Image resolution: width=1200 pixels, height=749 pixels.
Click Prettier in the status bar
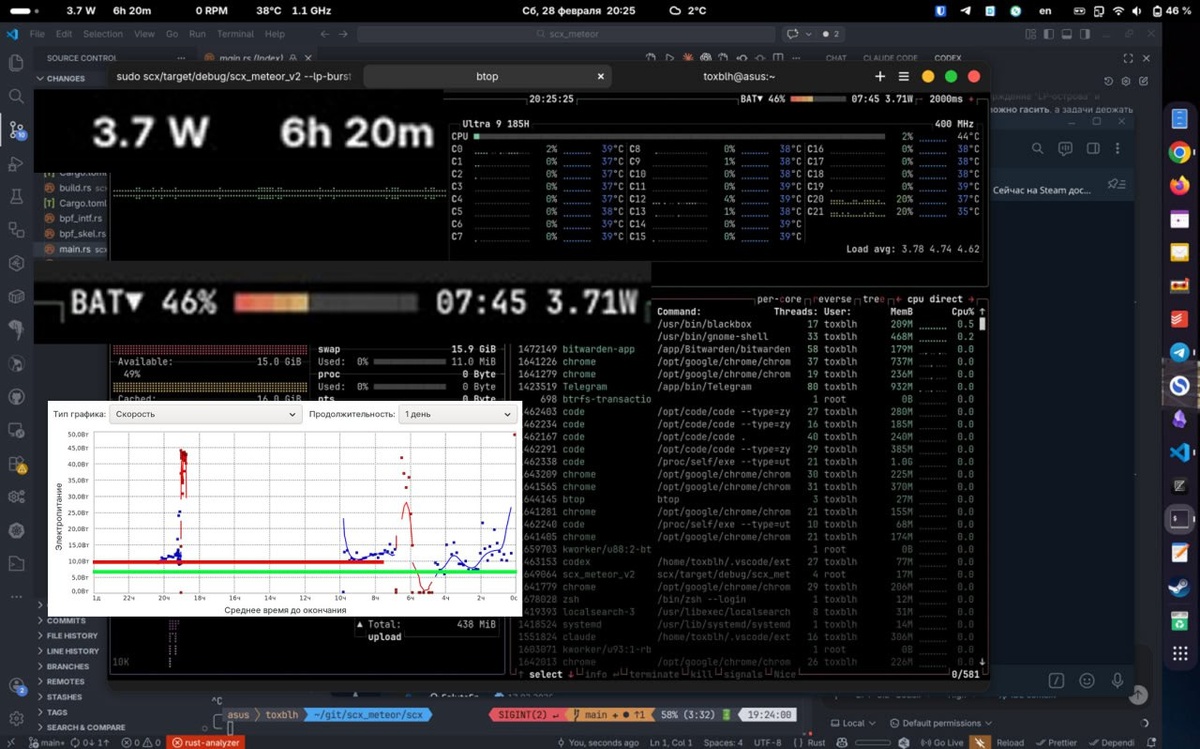[1058, 742]
